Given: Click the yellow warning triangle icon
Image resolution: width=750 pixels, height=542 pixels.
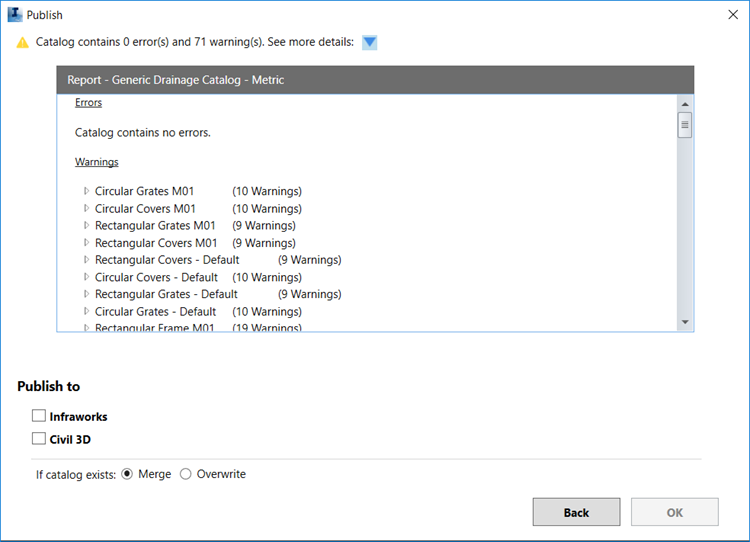Looking at the screenshot, I should pyautogui.click(x=22, y=43).
